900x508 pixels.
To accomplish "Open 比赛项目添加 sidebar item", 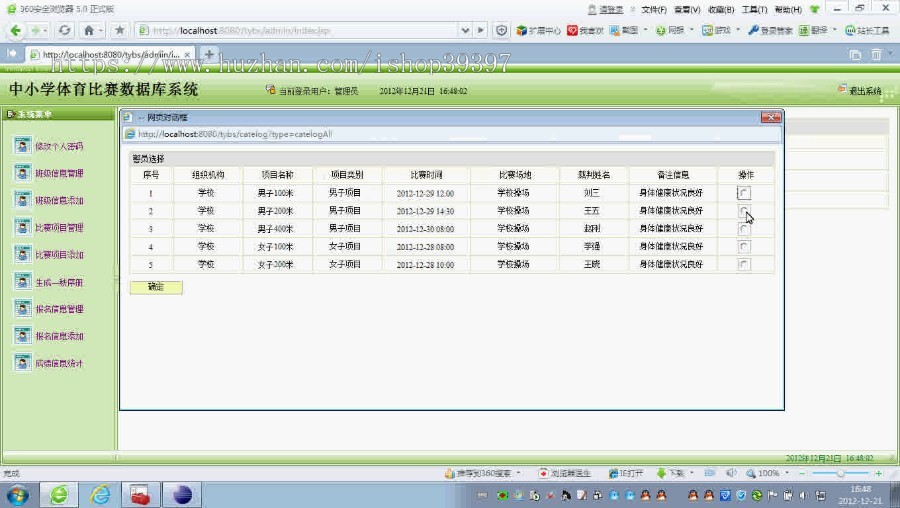I will point(59,254).
